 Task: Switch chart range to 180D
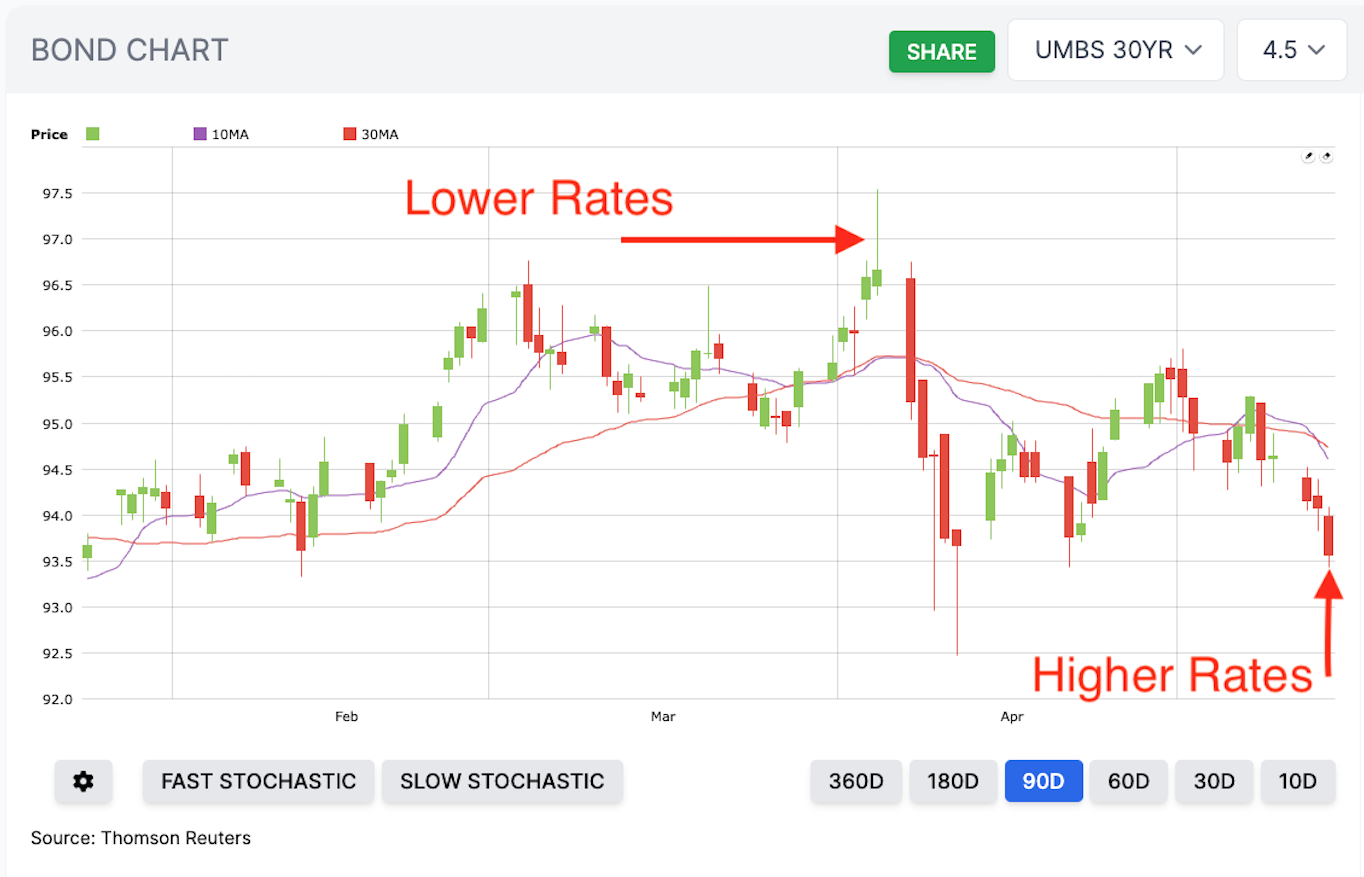point(952,781)
